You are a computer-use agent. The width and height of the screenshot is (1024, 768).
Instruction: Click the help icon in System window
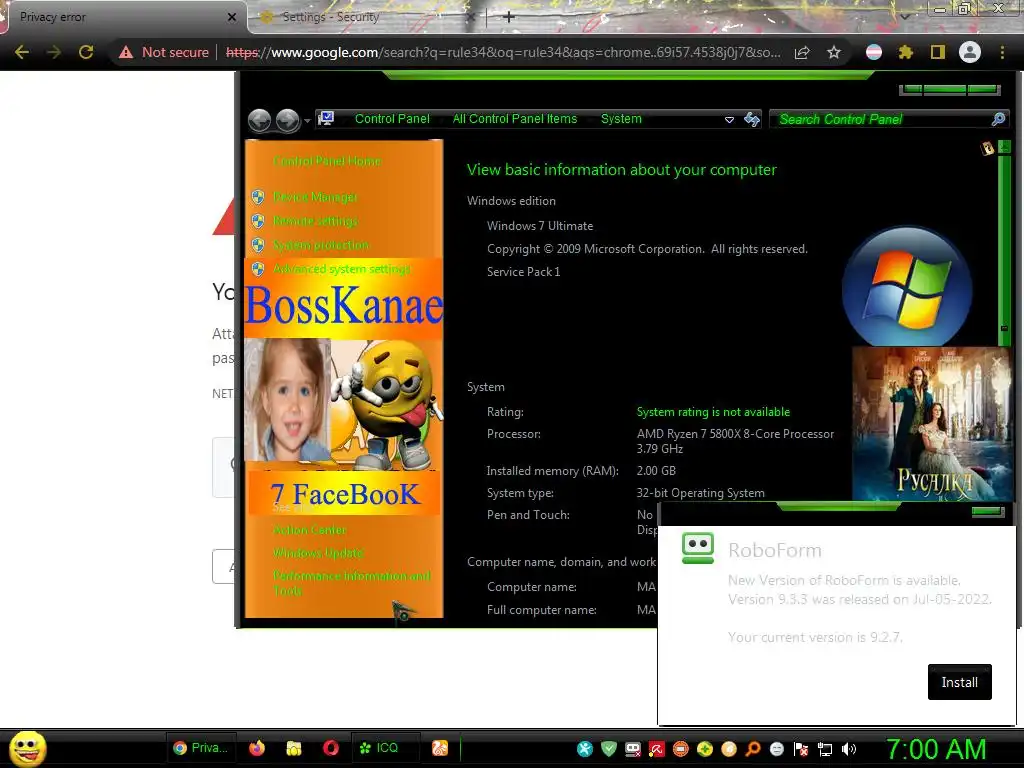pyautogui.click(x=987, y=148)
